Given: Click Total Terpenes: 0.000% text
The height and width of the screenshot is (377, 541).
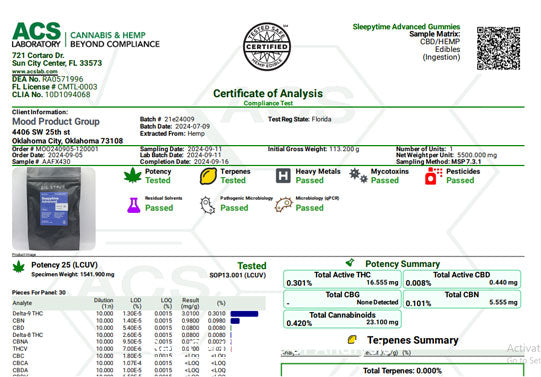Looking at the screenshot, I should (x=402, y=371).
